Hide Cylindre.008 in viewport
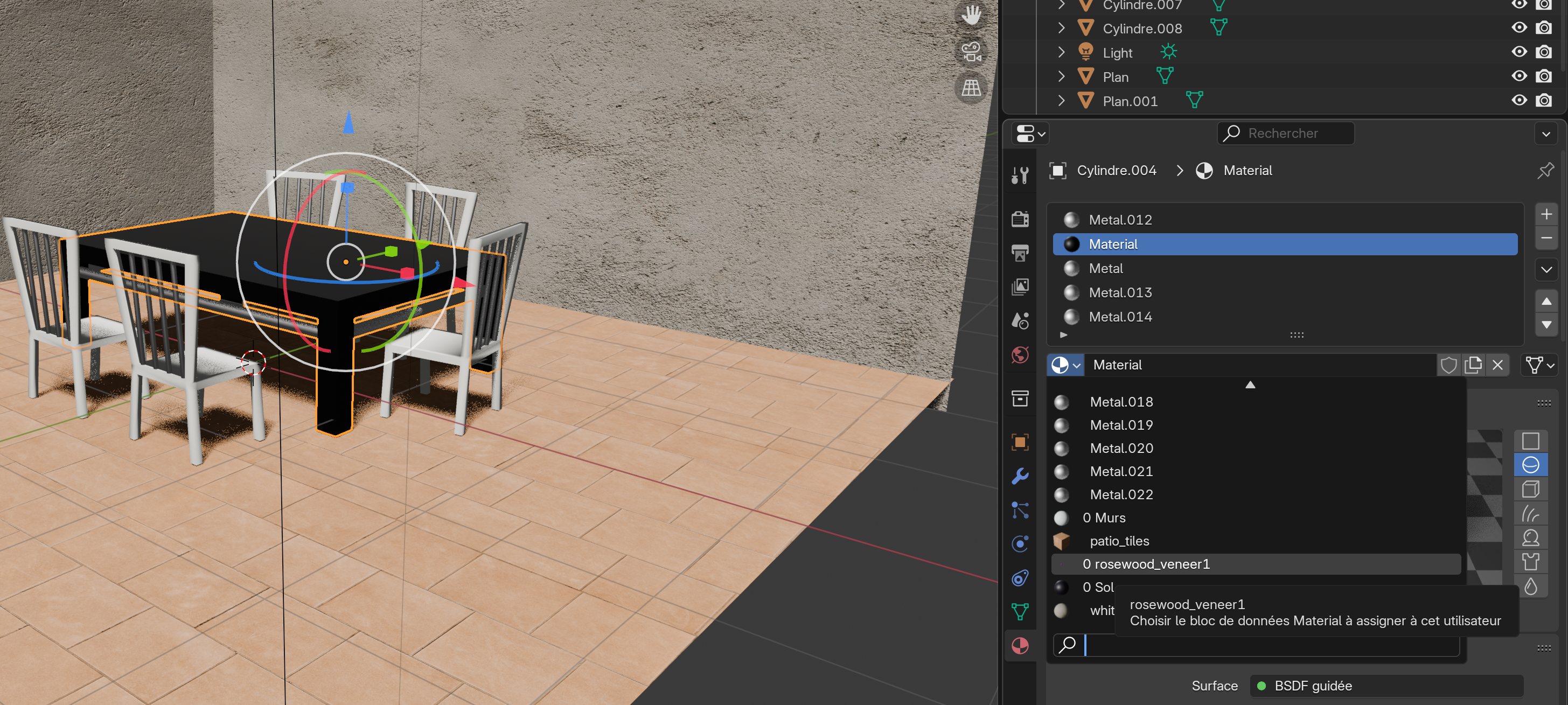The image size is (1568, 705). click(1518, 28)
